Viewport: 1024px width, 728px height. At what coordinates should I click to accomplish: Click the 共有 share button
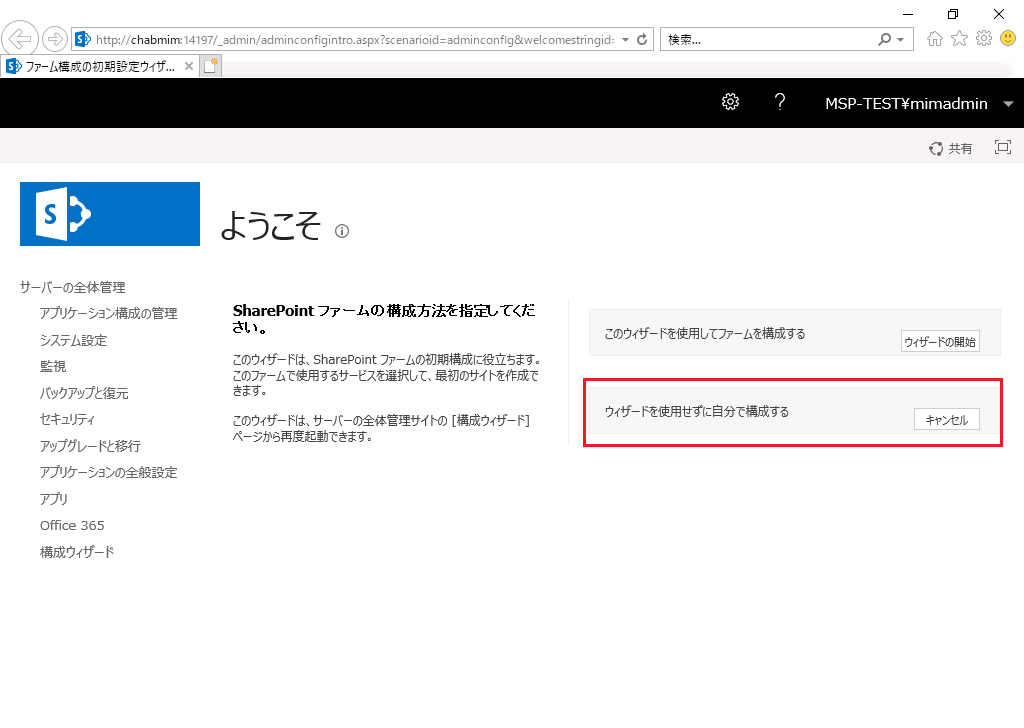[x=950, y=148]
